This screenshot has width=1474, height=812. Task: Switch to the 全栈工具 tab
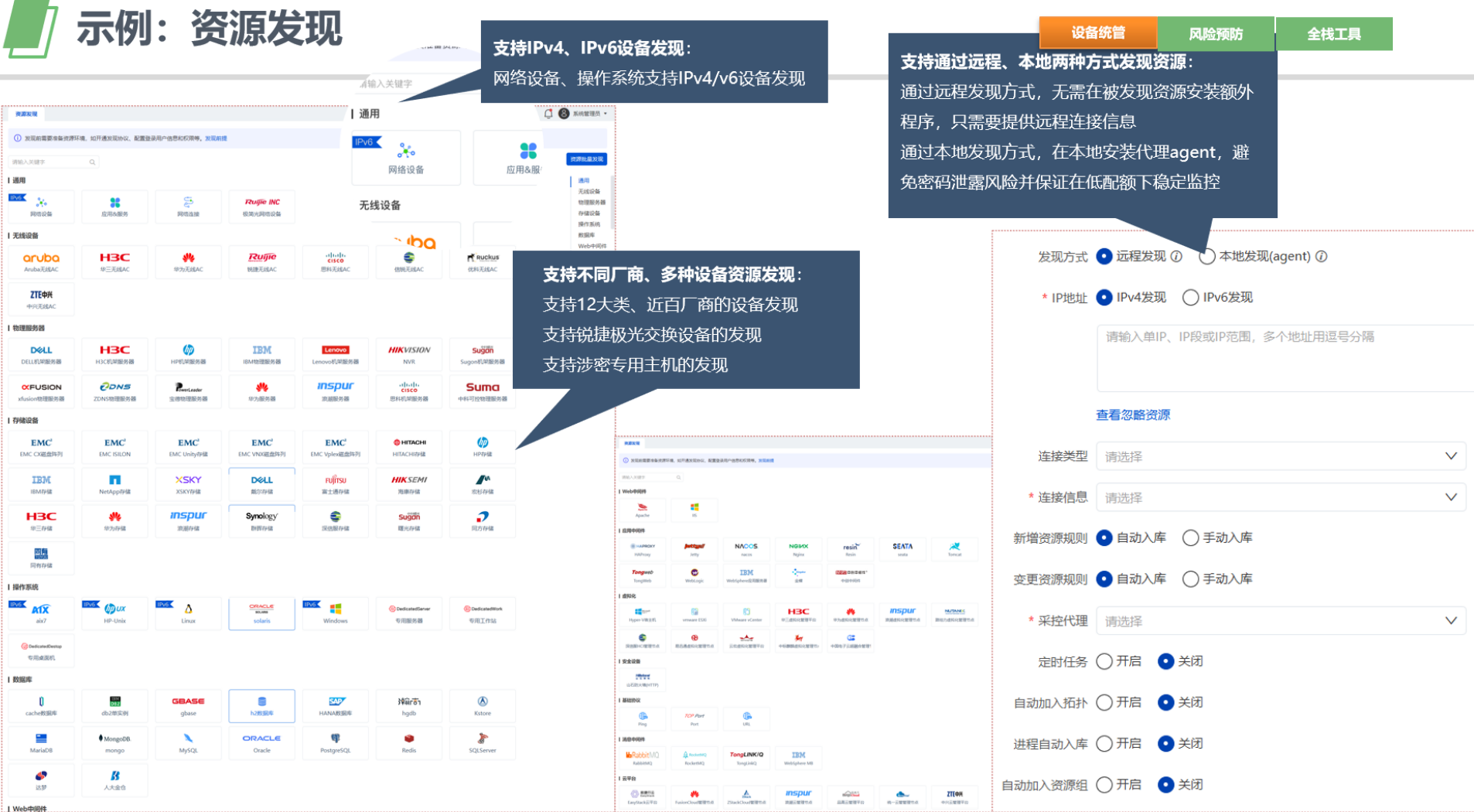pos(1334,34)
